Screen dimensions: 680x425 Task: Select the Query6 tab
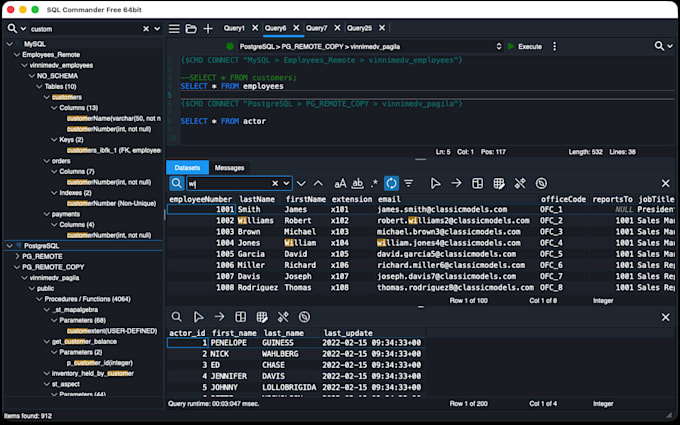(275, 28)
